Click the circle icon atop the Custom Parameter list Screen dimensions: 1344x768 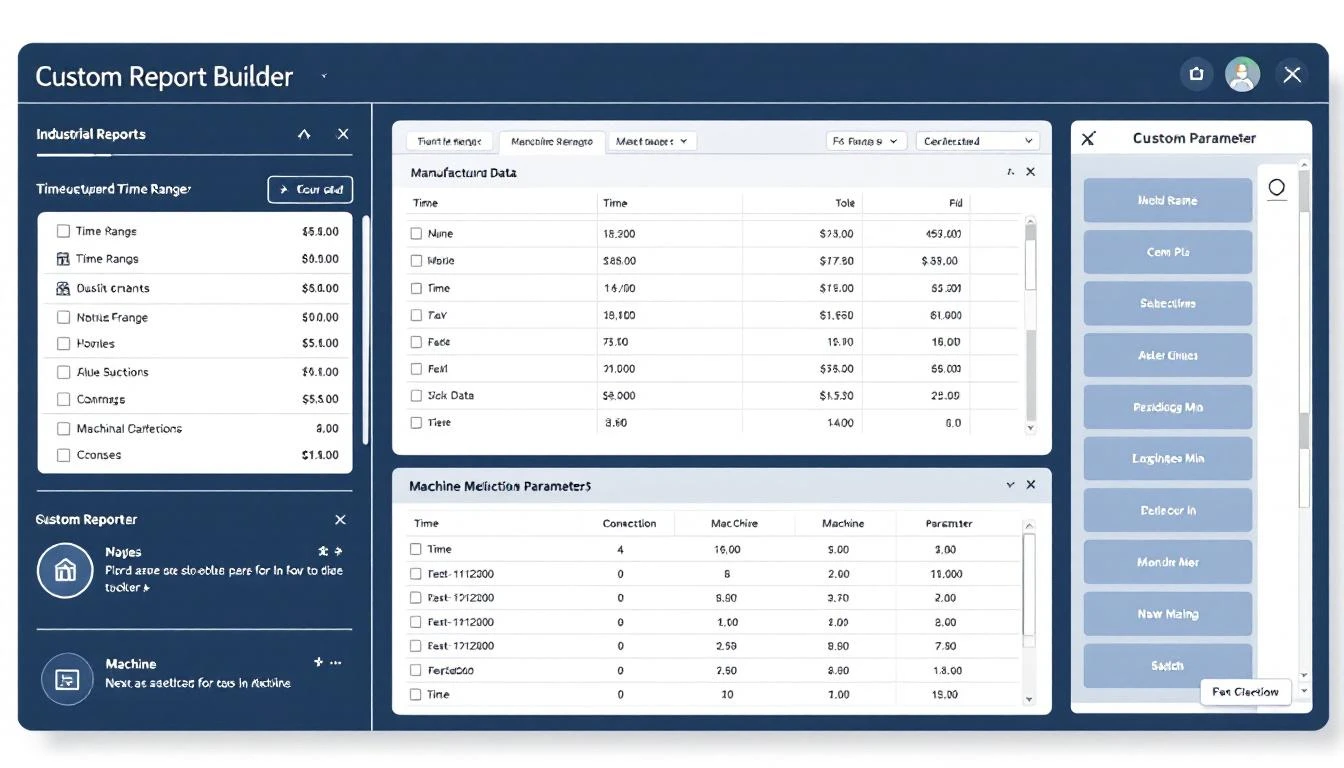[x=1276, y=186]
